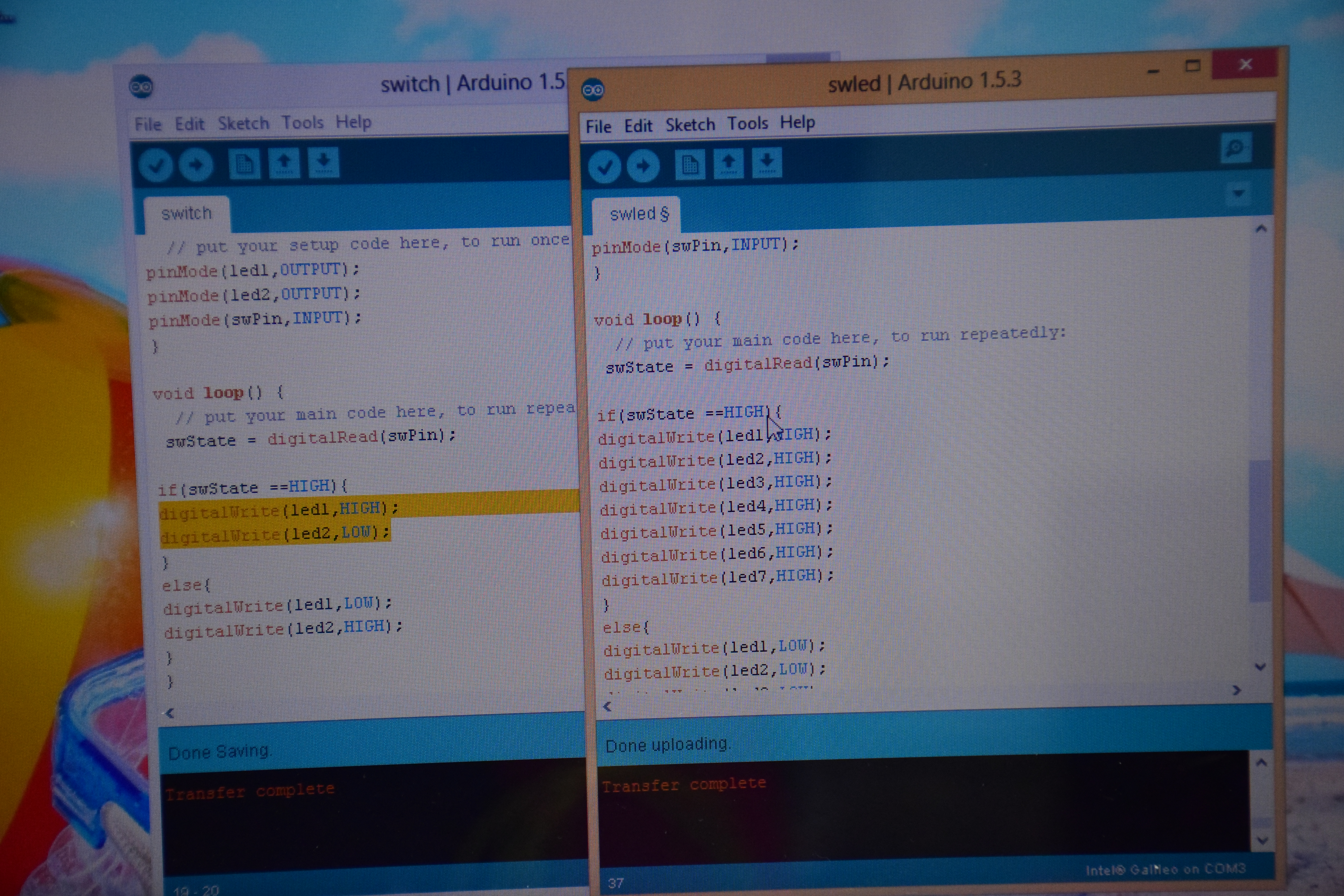This screenshot has height=896, width=1344.
Task: Click line 'swState = digitalRead(swPin);' in swled
Action: tap(747, 364)
